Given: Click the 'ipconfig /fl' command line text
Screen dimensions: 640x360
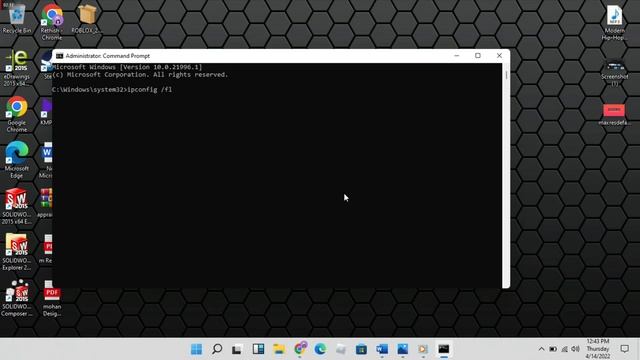Looking at the screenshot, I should tap(150, 89).
